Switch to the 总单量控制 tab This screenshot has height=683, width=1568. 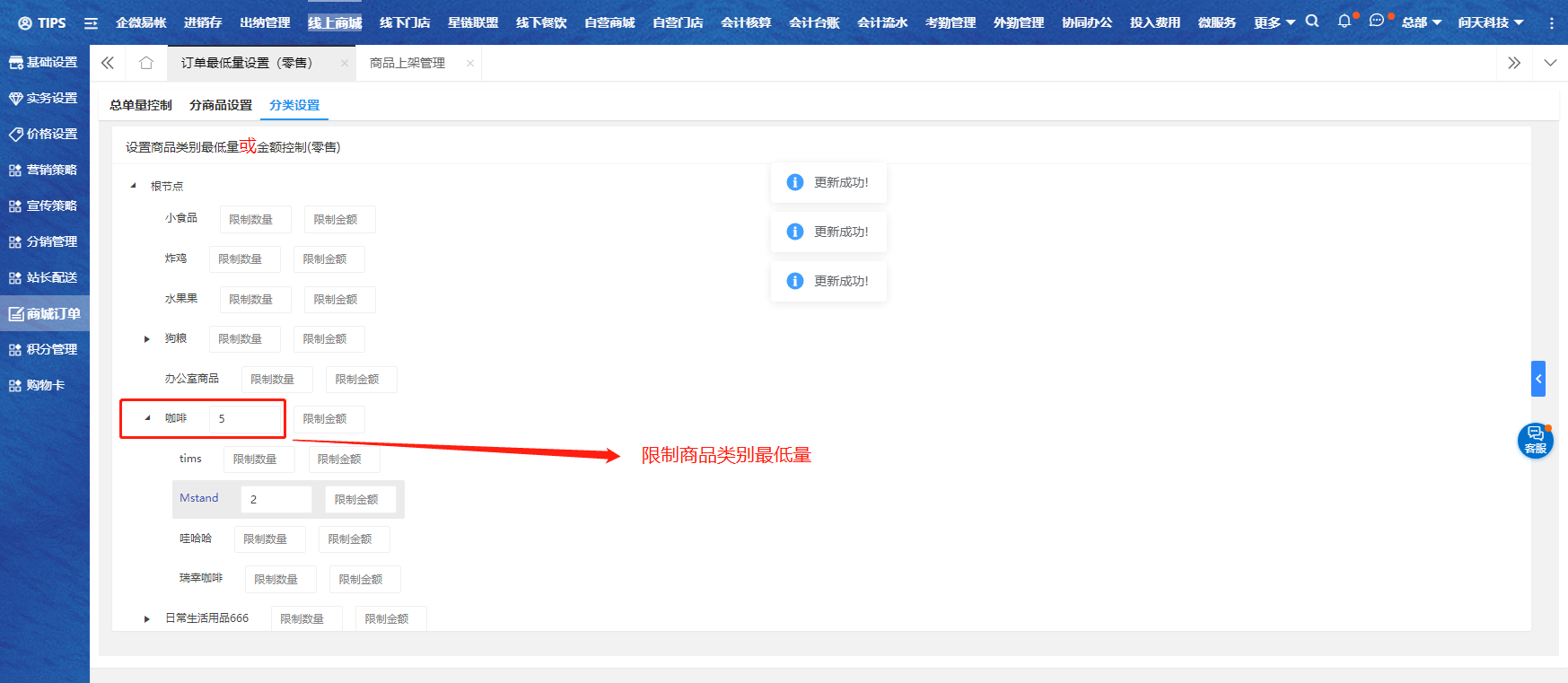(141, 105)
